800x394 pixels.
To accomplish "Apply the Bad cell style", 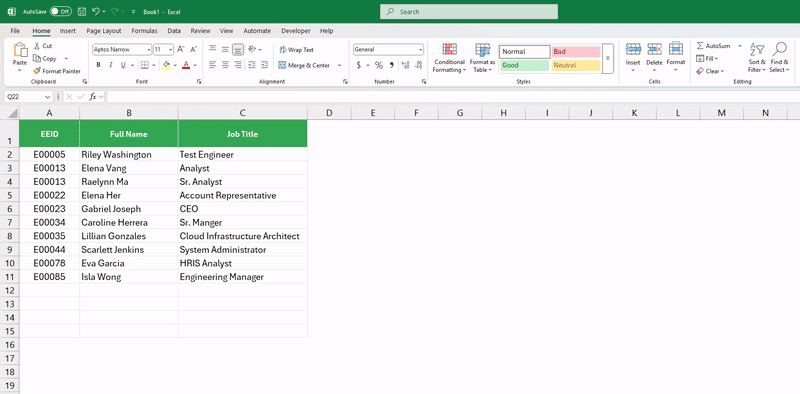I will pos(576,52).
